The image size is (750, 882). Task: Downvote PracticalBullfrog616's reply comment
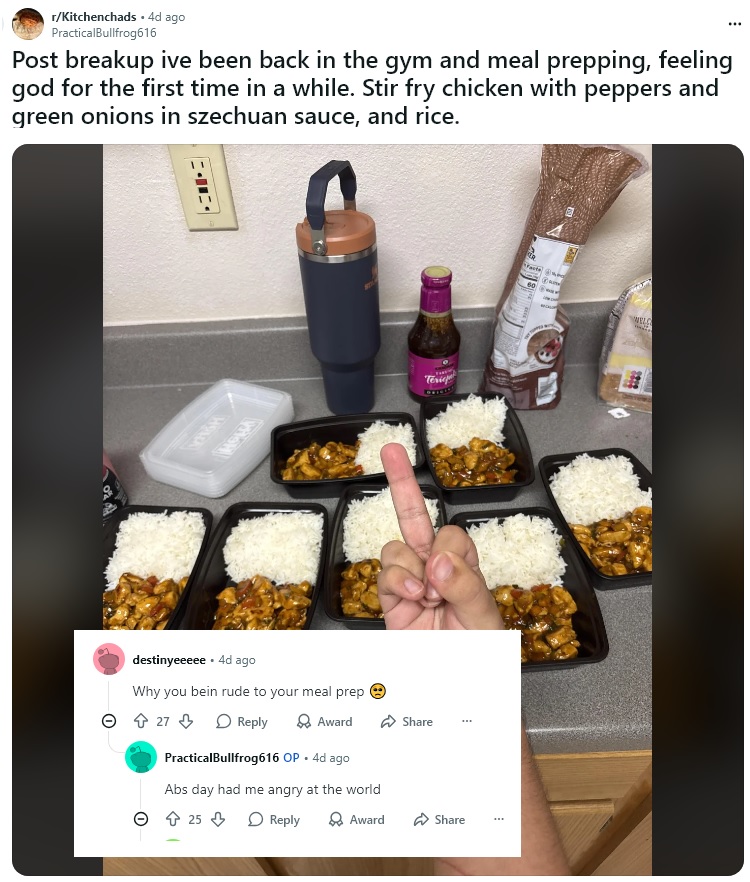pos(218,819)
